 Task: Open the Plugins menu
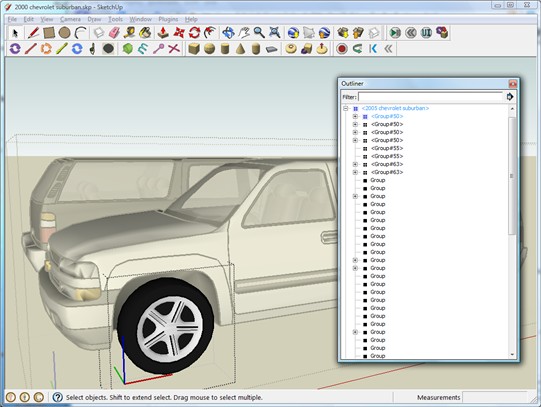coord(168,19)
